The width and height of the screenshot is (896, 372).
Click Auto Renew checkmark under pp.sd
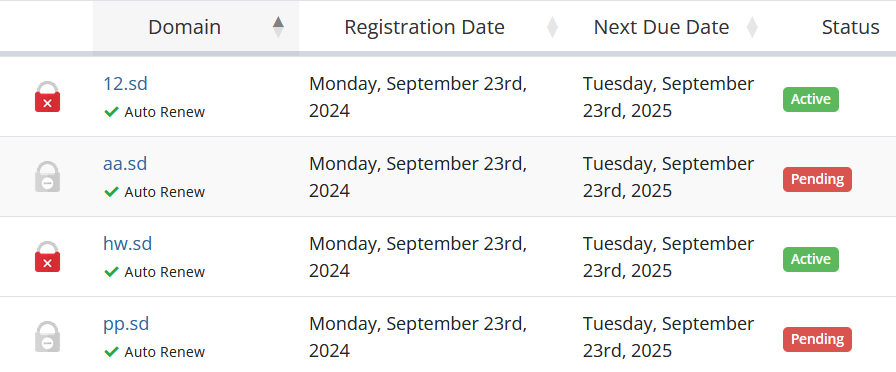[x=111, y=352]
